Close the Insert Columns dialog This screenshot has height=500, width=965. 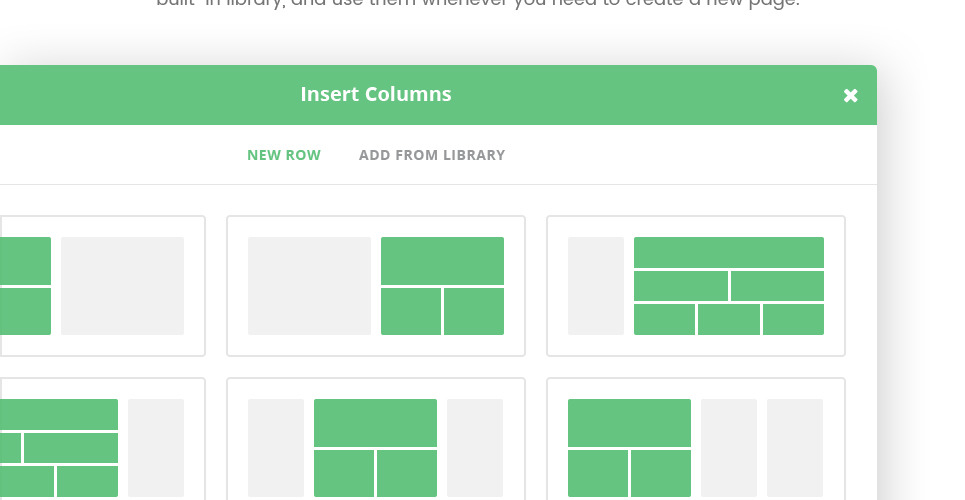click(850, 95)
